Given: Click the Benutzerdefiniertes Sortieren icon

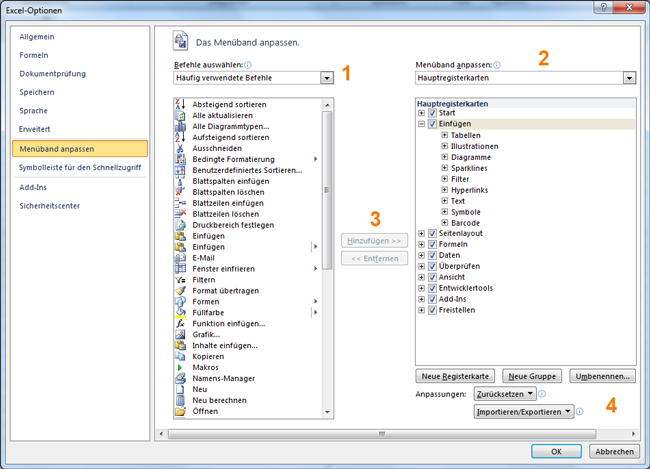Looking at the screenshot, I should click(180, 170).
